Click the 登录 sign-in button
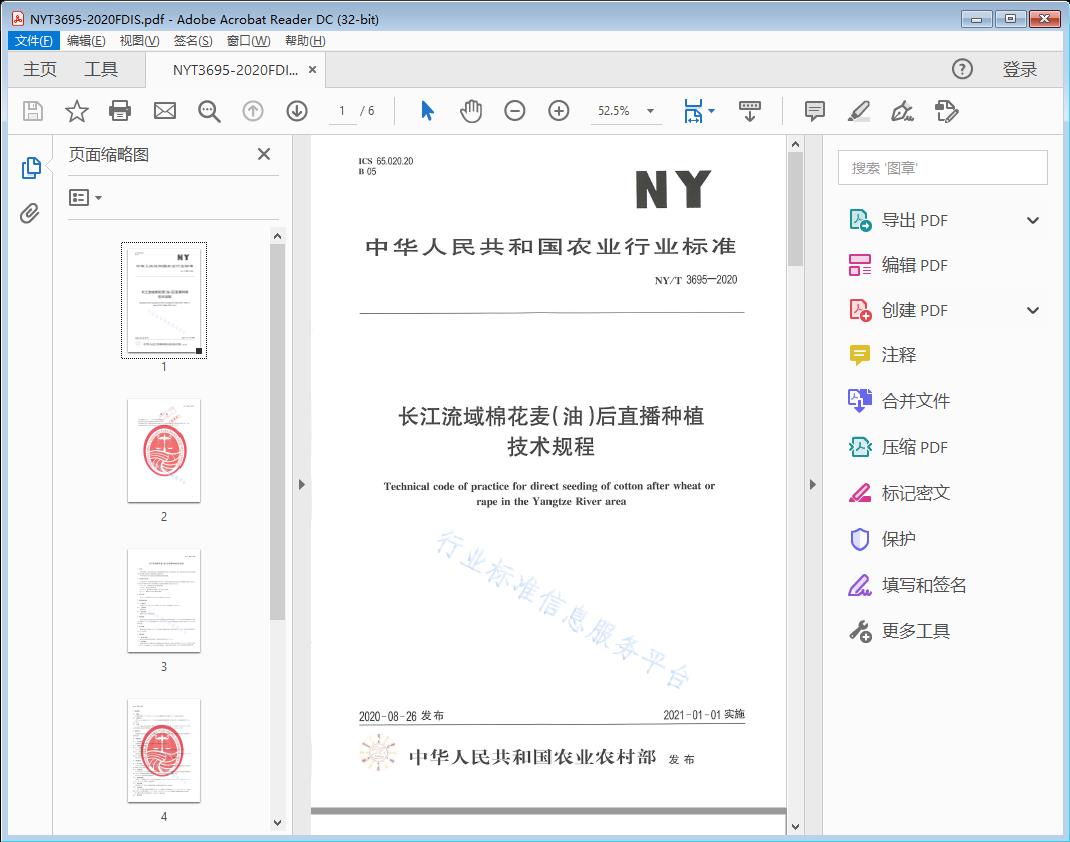 (x=1019, y=69)
